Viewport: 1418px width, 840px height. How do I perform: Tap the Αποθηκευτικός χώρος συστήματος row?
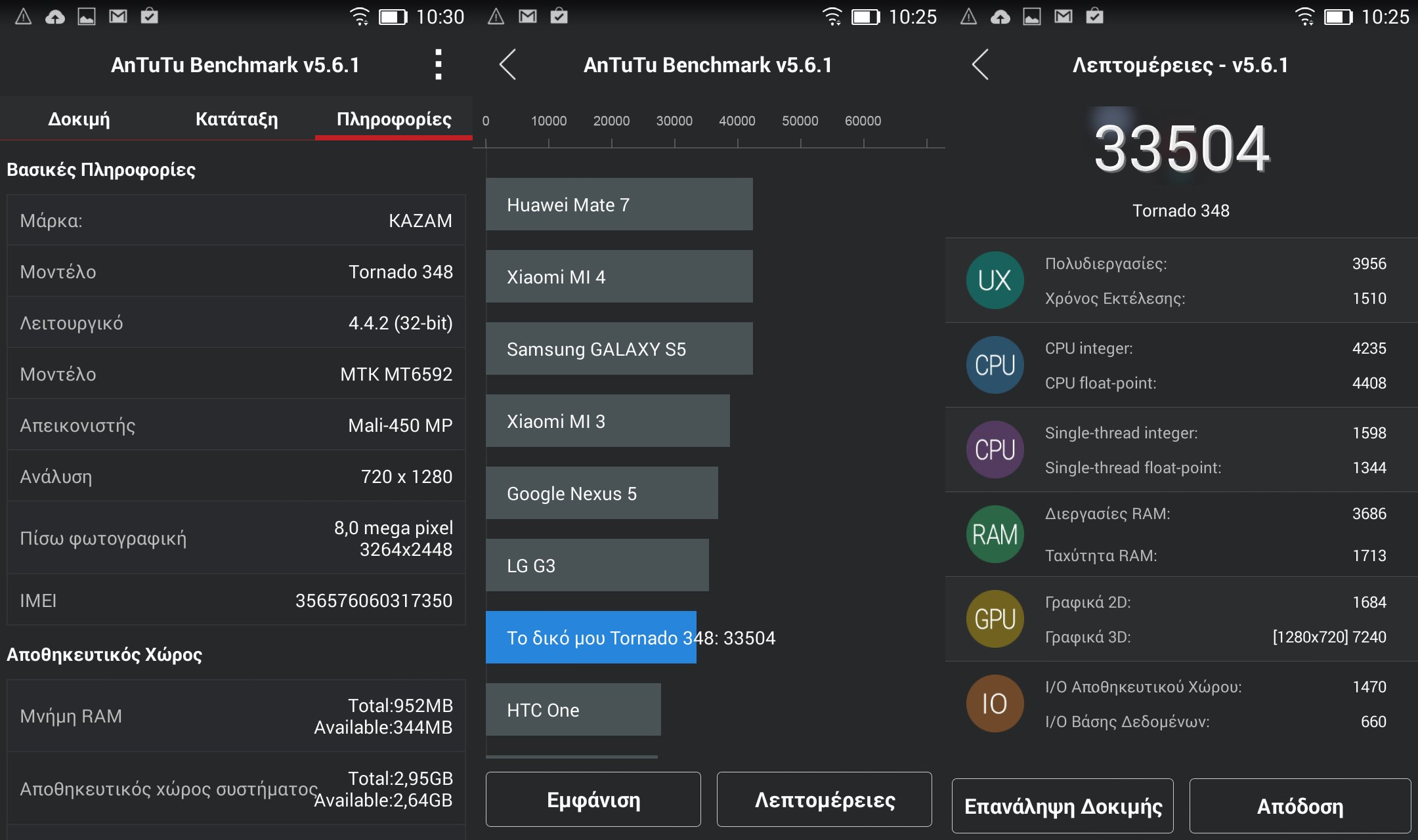pyautogui.click(x=236, y=789)
